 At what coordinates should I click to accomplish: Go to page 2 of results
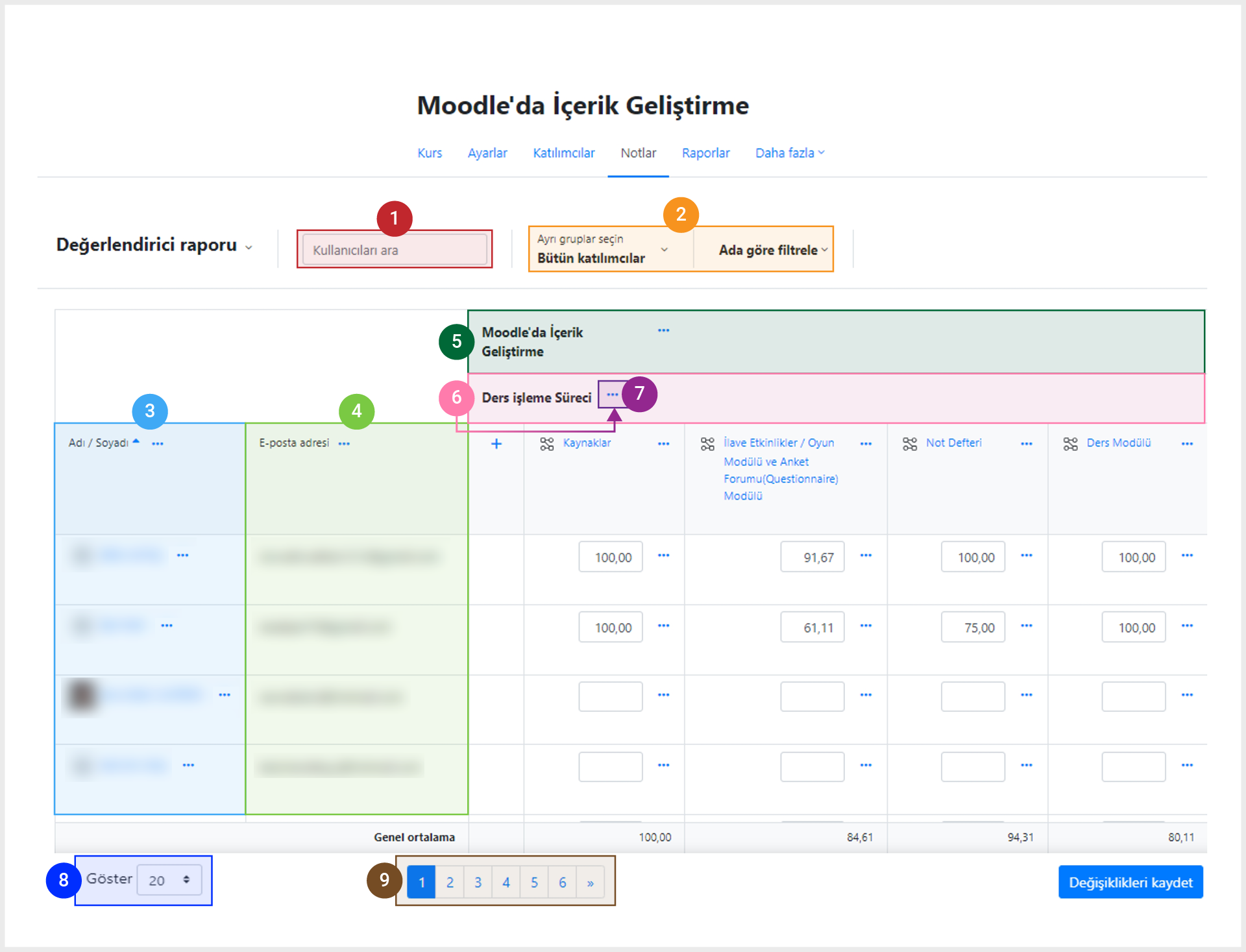click(x=450, y=883)
